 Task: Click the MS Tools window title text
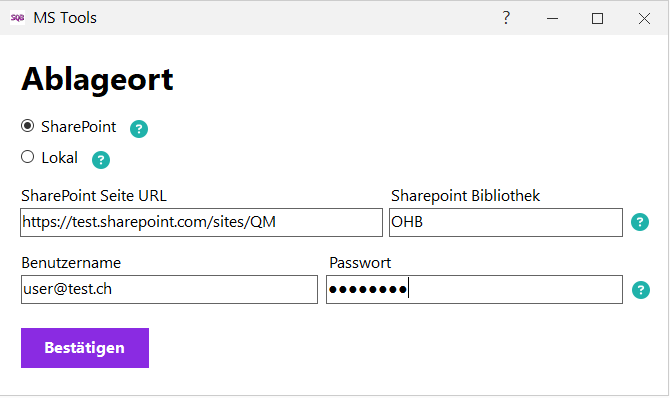click(x=65, y=18)
